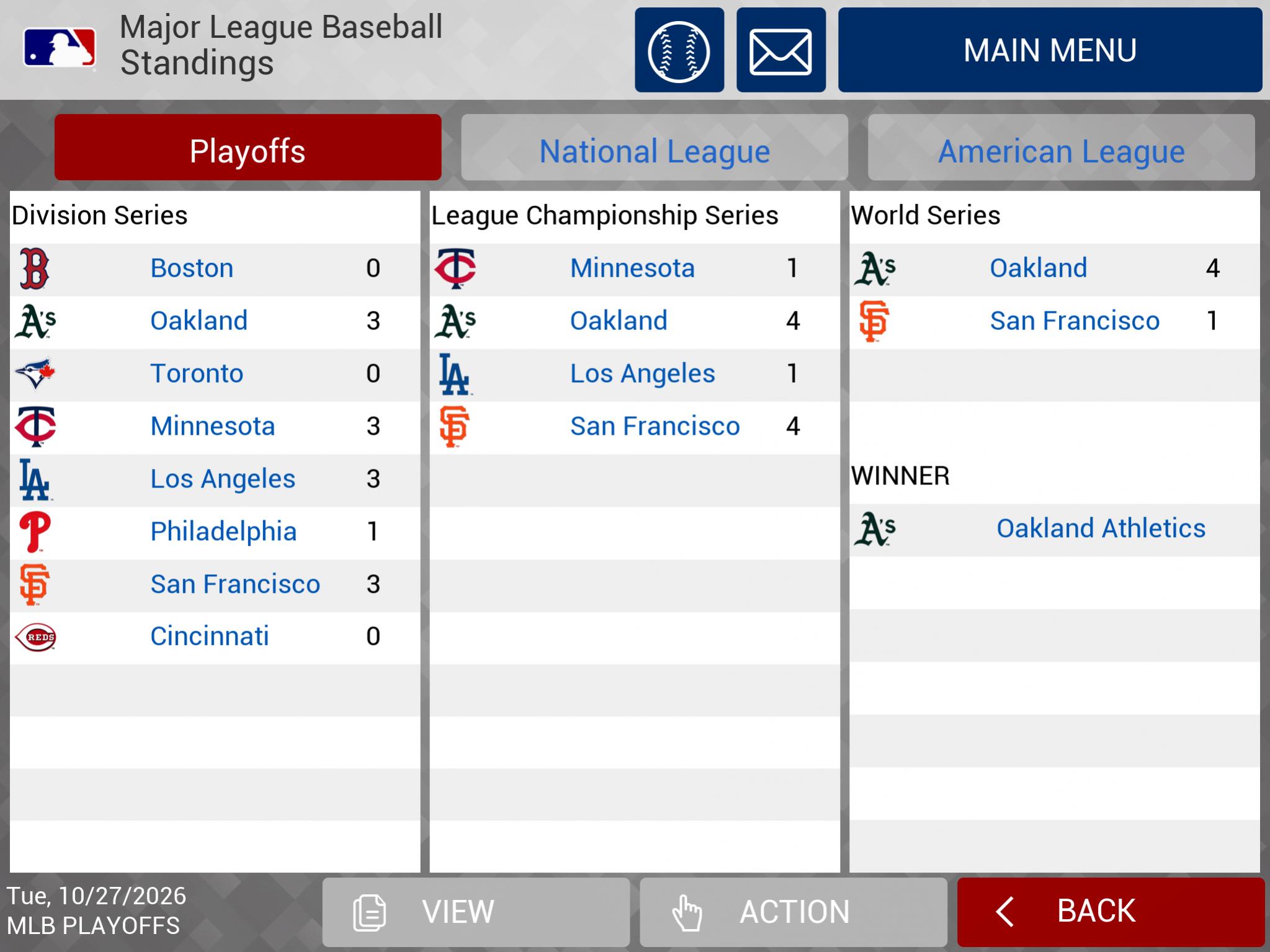Click the Athletics logo beside World Series winner
The height and width of the screenshot is (952, 1270).
(x=875, y=529)
